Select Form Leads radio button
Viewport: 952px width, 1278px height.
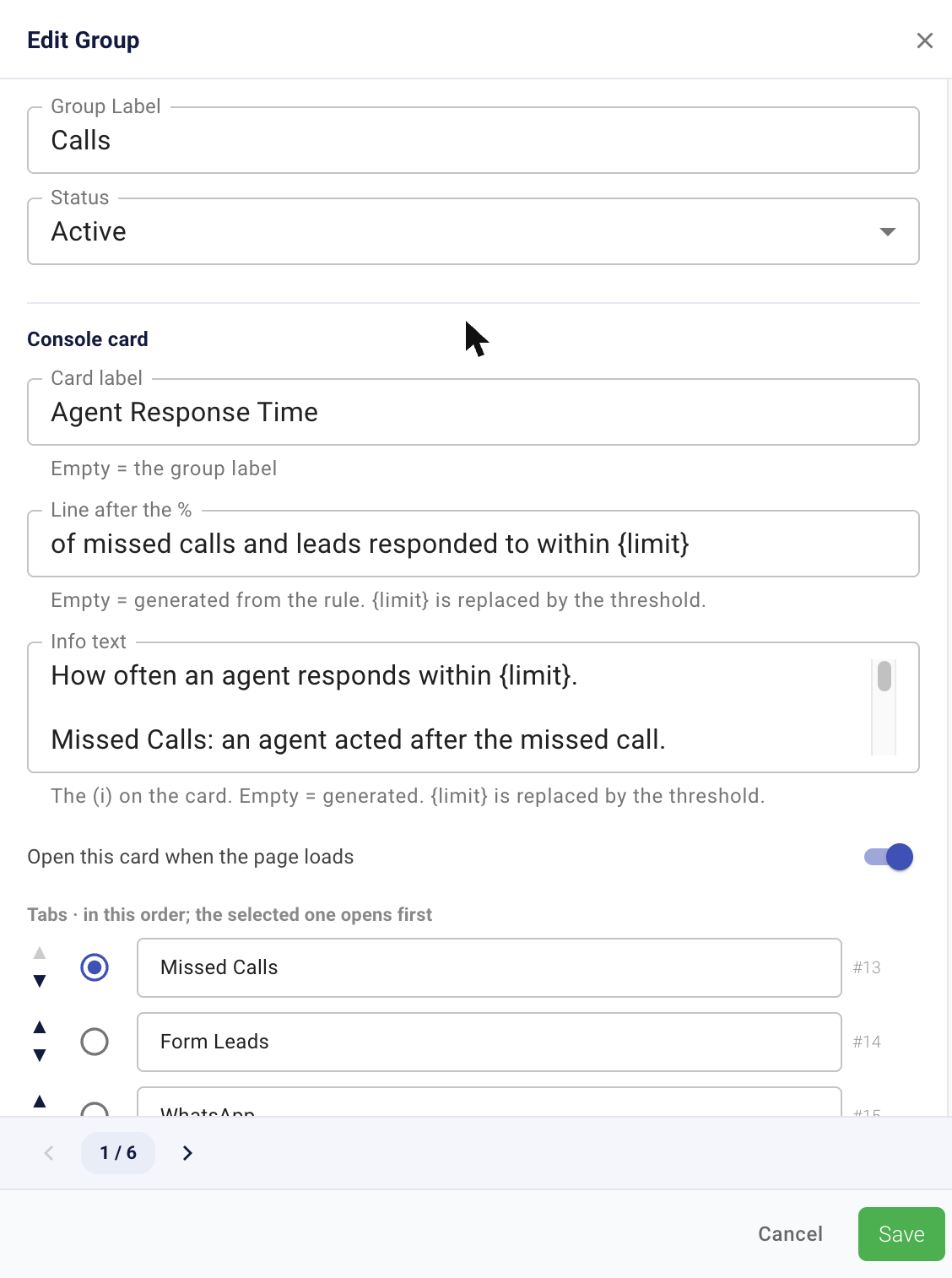click(x=95, y=1042)
